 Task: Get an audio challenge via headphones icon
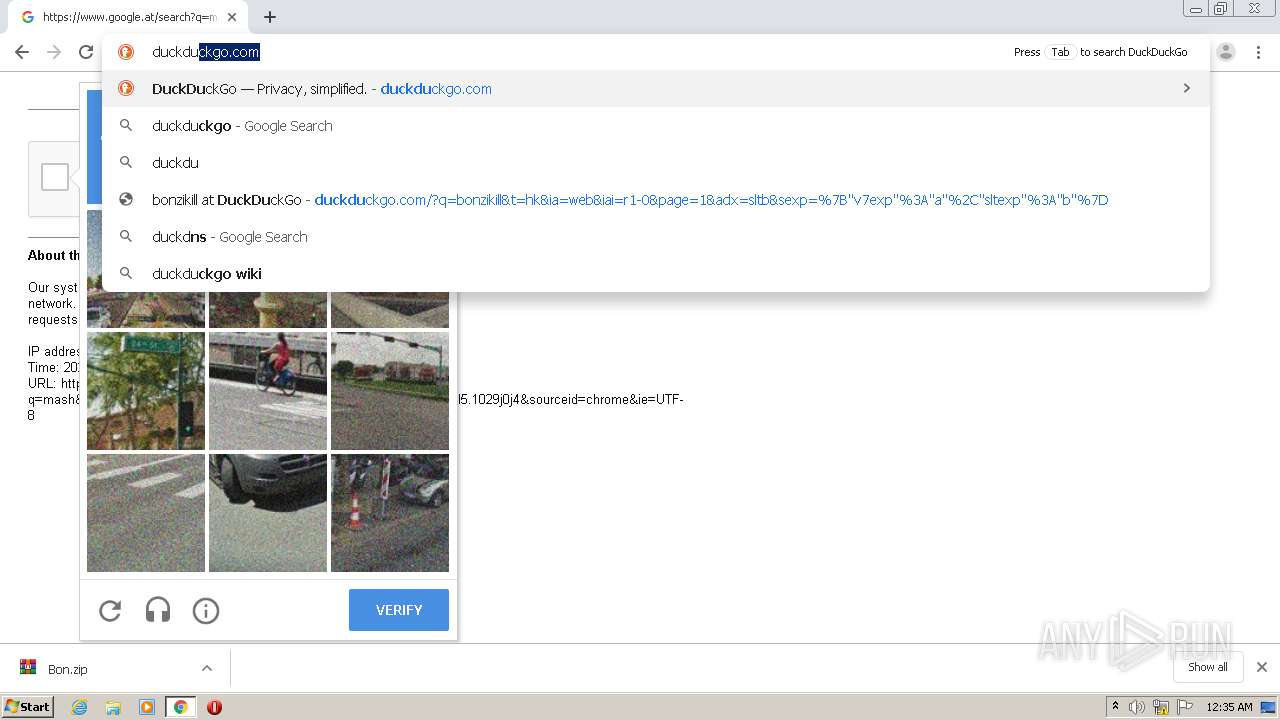[x=158, y=610]
